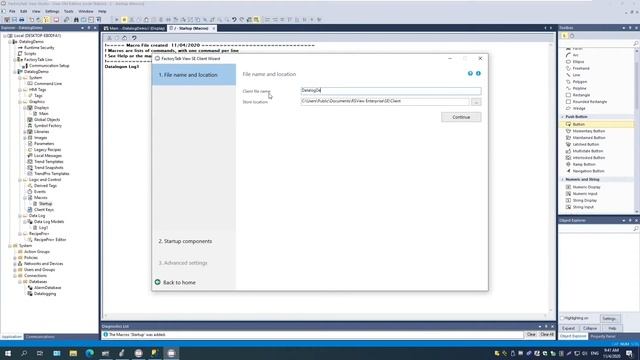Screen dimensions: 640x360
Task: Select Numeric Display in Toolbox
Action: 586,187
